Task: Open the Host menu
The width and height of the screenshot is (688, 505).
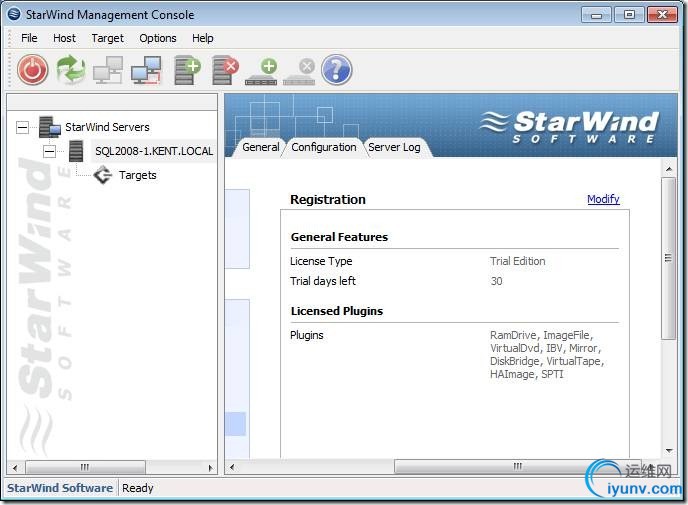Action: pyautogui.click(x=64, y=38)
